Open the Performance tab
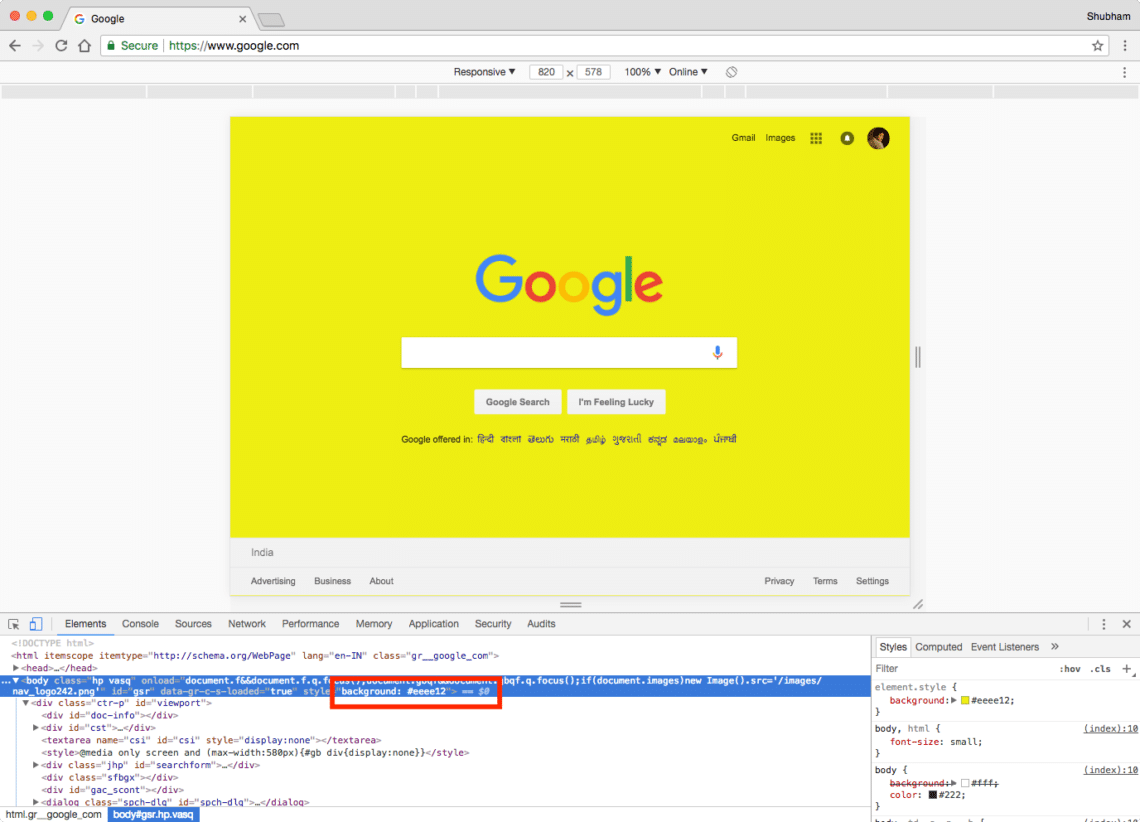Screen dimensions: 1140x822 [x=310, y=624]
